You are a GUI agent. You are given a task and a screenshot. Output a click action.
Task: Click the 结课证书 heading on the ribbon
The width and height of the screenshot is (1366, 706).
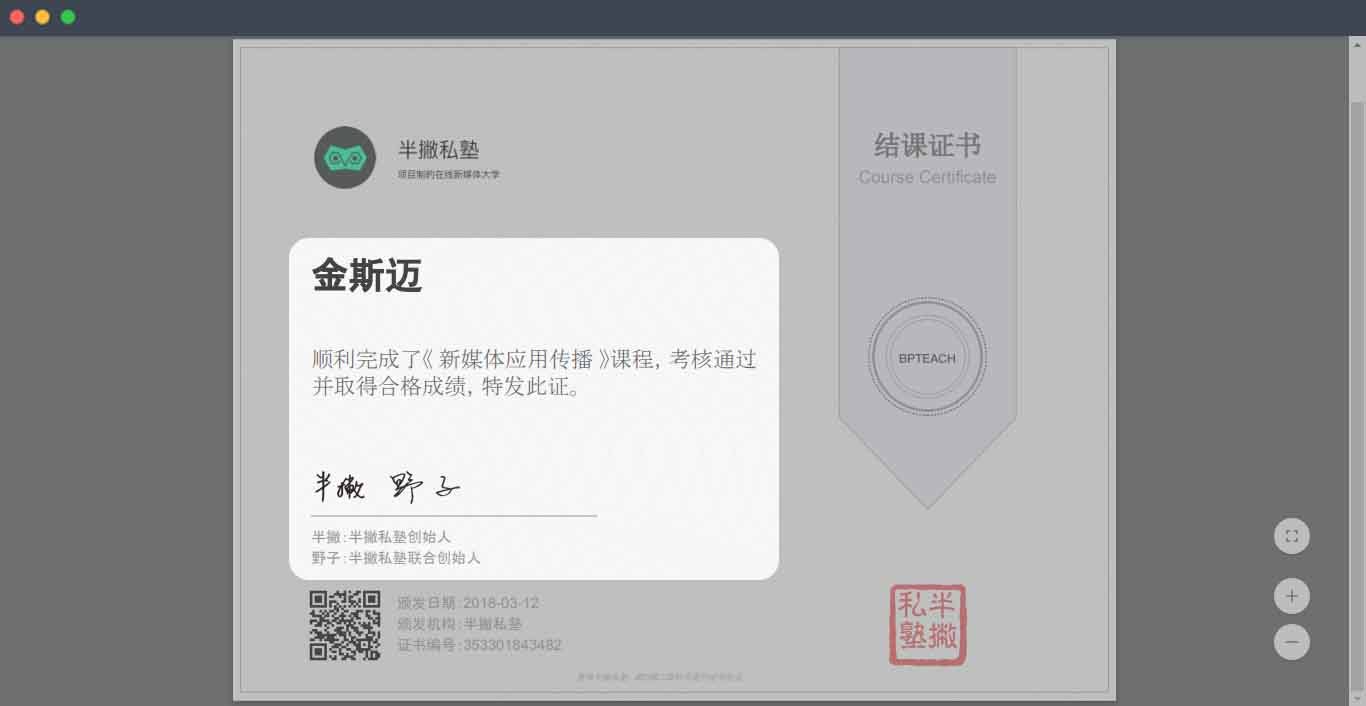[x=927, y=146]
